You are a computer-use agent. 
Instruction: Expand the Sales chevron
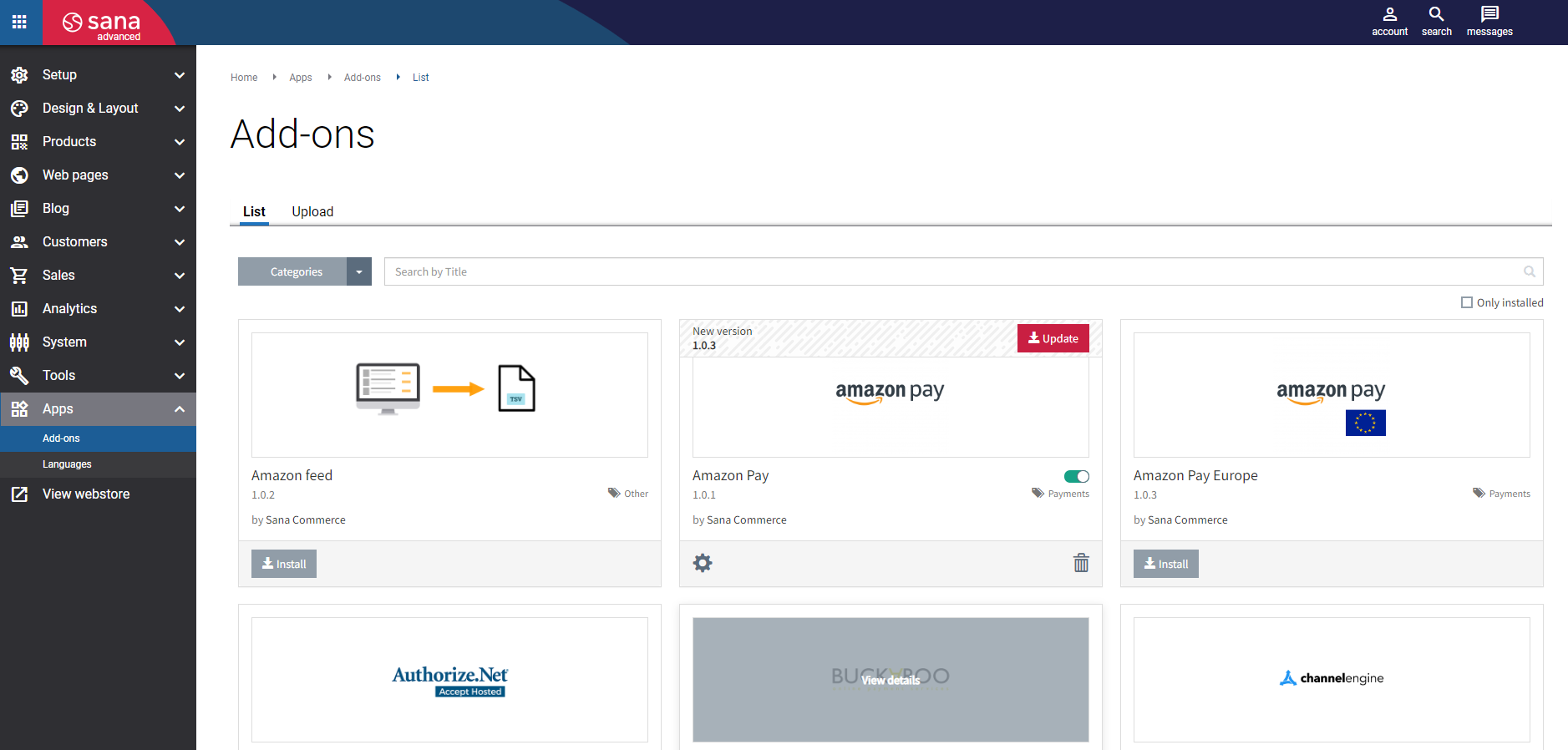[x=180, y=276]
